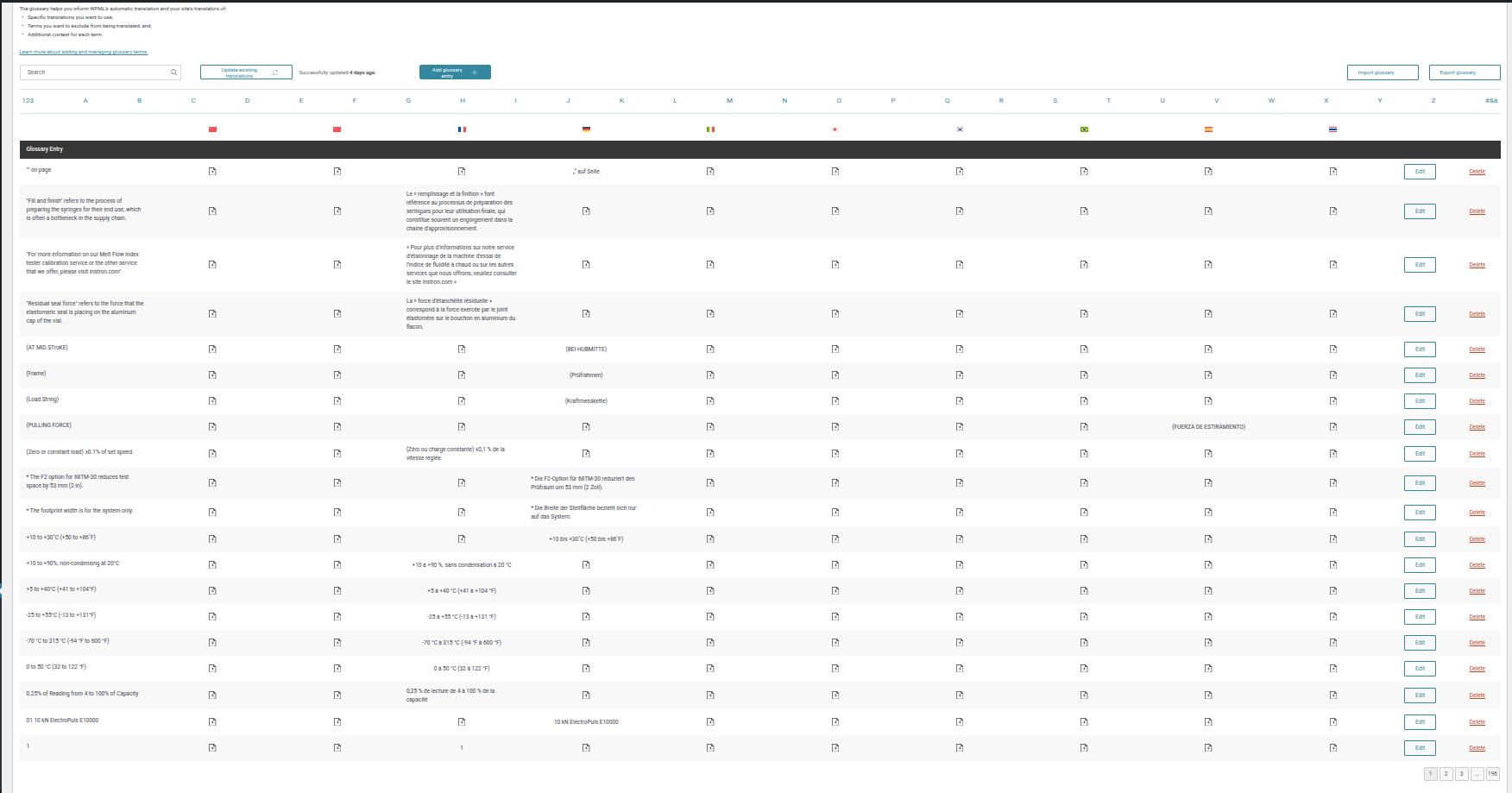
Task: Click the refresh icon in Update existing translations
Action: tap(275, 72)
